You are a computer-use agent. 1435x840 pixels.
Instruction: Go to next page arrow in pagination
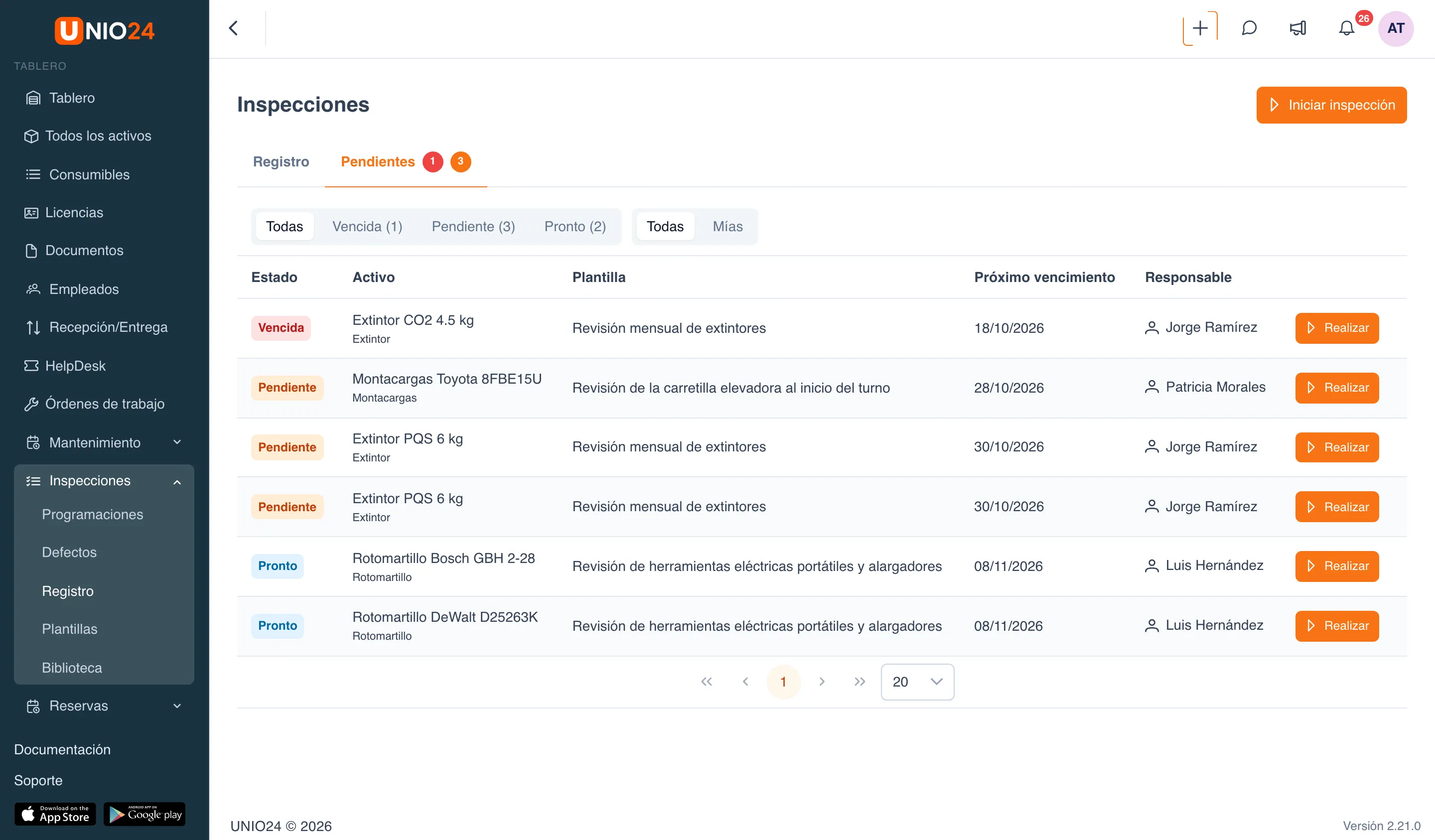pos(822,682)
